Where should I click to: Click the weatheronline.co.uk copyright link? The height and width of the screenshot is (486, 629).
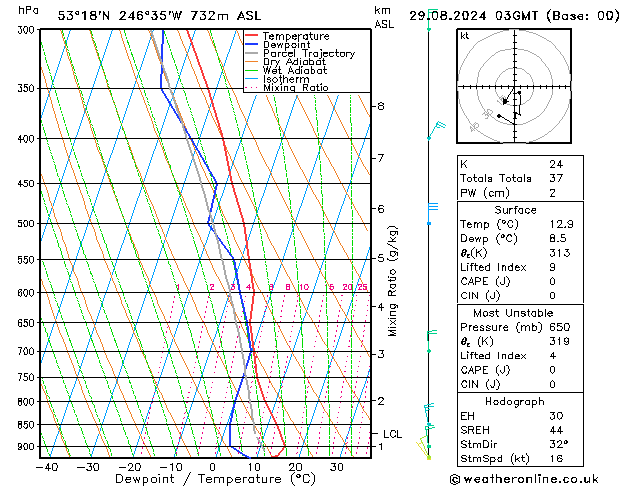click(524, 479)
